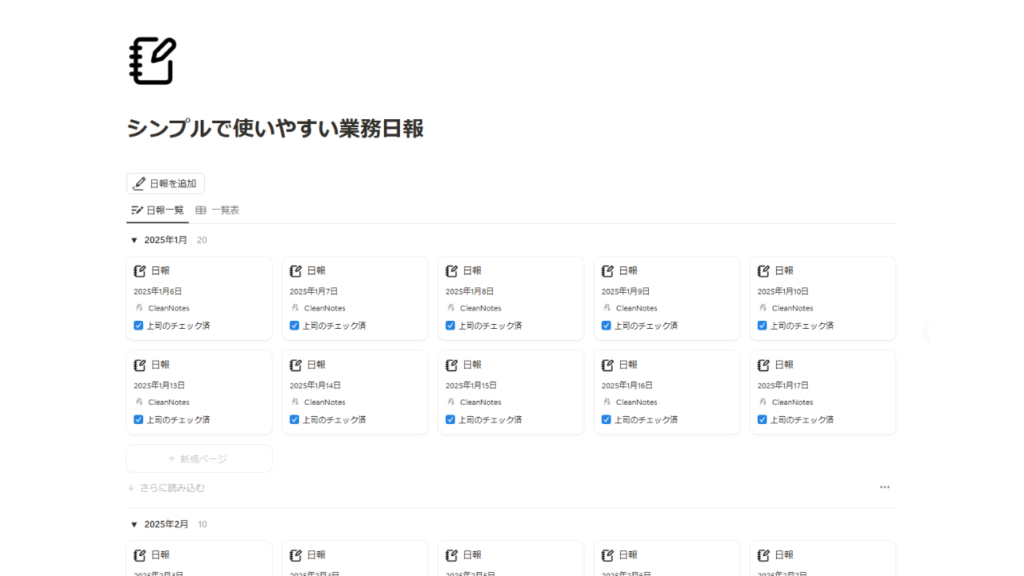Uncheck 上司のチェック済 on 2025年1月15日 card
1024x576 pixels.
[451, 419]
